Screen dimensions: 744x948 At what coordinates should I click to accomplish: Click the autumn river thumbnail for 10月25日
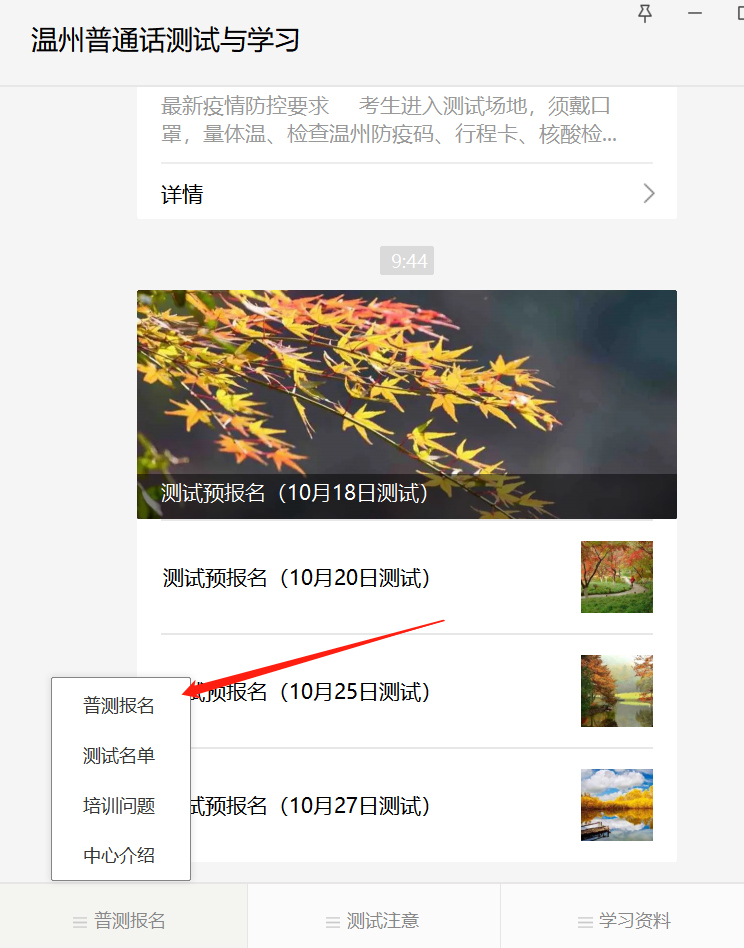coord(616,690)
